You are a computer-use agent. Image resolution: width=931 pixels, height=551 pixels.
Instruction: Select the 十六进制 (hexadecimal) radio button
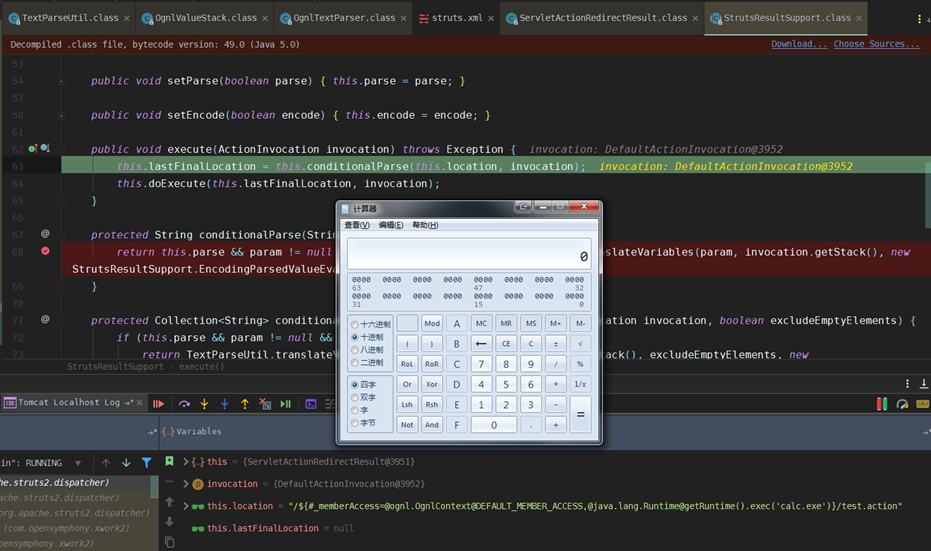pyautogui.click(x=356, y=324)
